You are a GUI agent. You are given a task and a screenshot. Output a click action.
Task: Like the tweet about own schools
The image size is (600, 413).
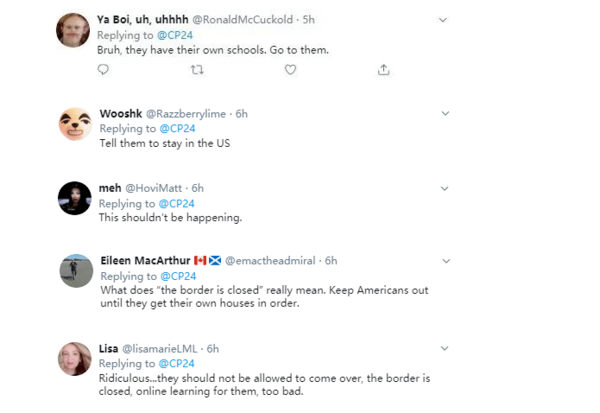click(290, 69)
